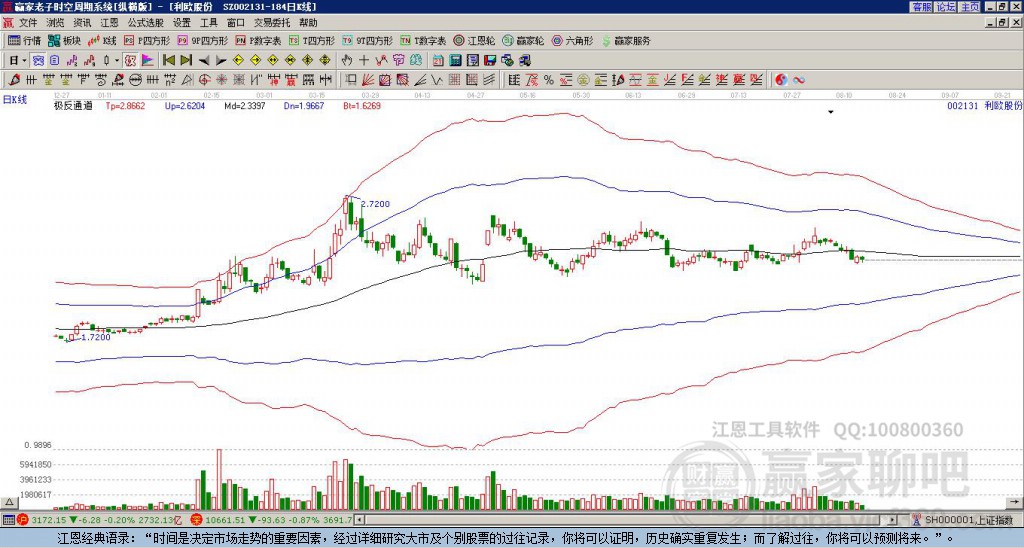This screenshot has height=548, width=1024.
Task: Open the 公式选股 menu
Action: [146, 23]
